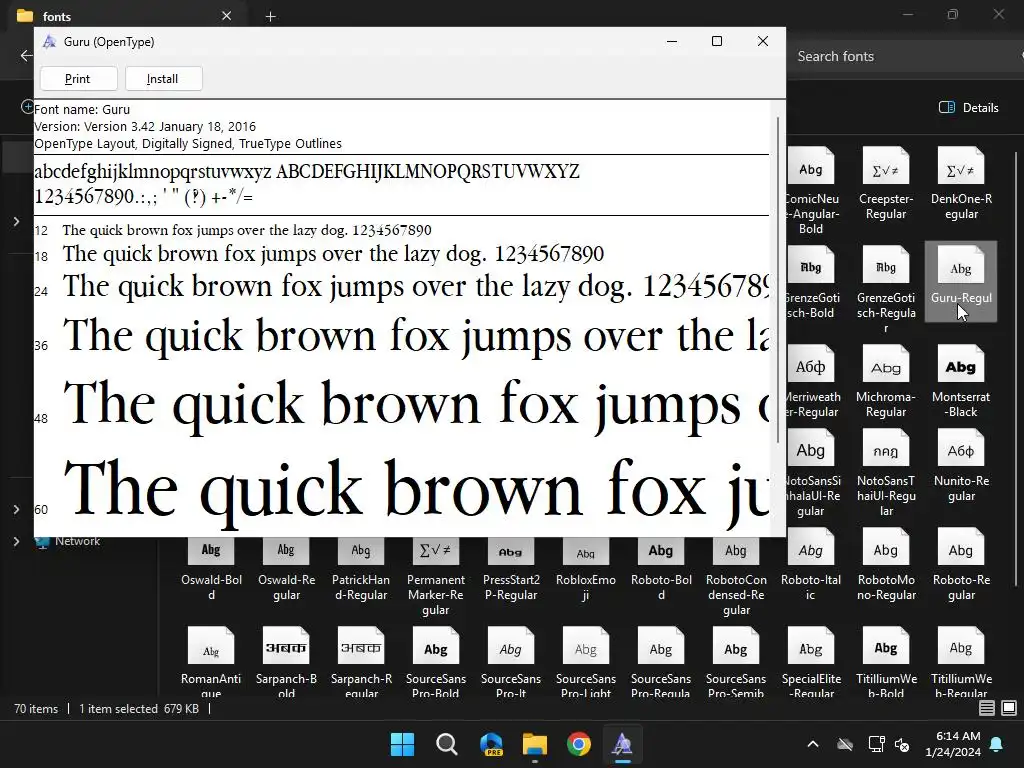Open Windows Search from the taskbar
Viewport: 1024px width, 768px height.
coord(447,744)
